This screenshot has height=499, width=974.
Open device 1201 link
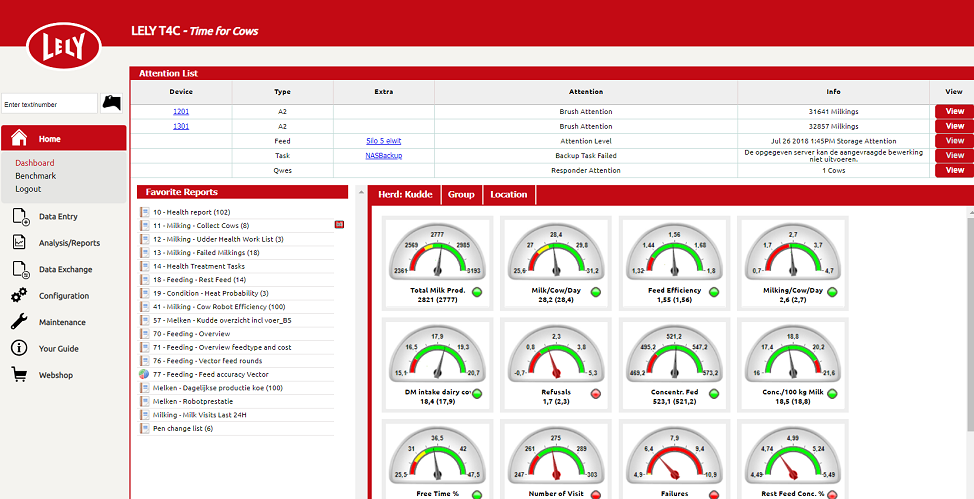181,112
